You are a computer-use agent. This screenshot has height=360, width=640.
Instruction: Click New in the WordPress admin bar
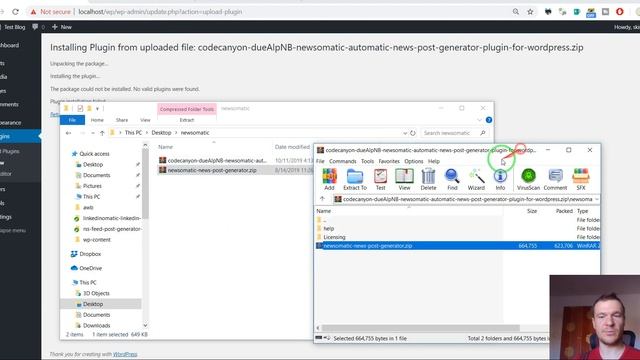(62, 27)
